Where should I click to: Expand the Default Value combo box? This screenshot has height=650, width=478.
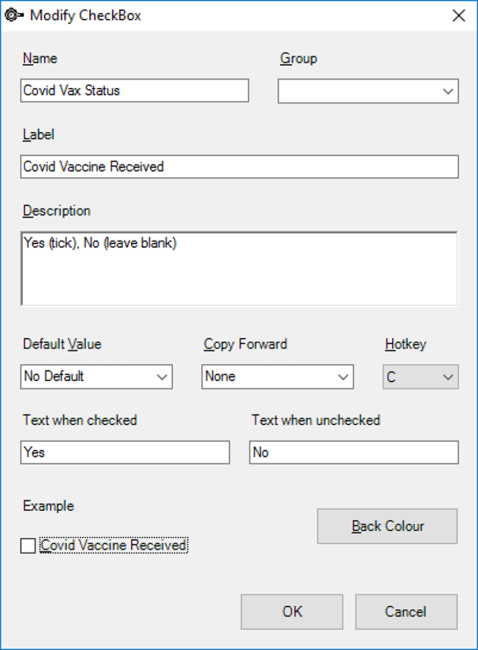coord(96,377)
